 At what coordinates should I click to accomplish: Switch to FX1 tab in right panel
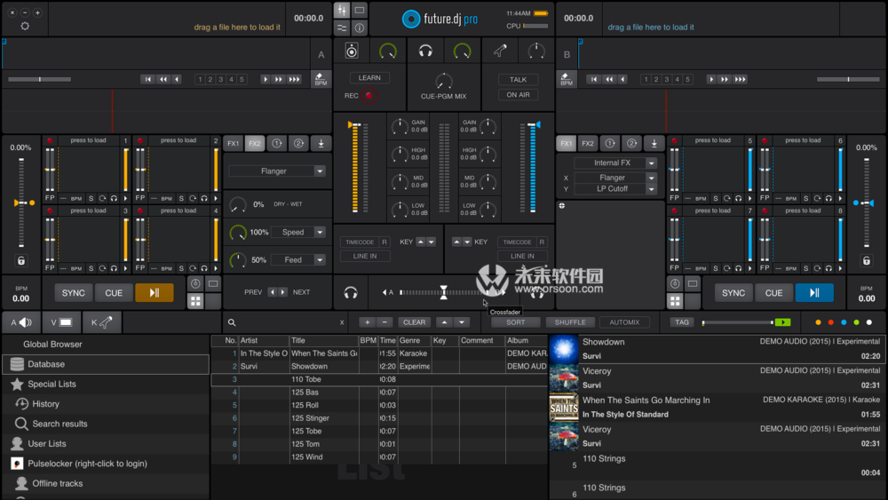click(x=566, y=143)
